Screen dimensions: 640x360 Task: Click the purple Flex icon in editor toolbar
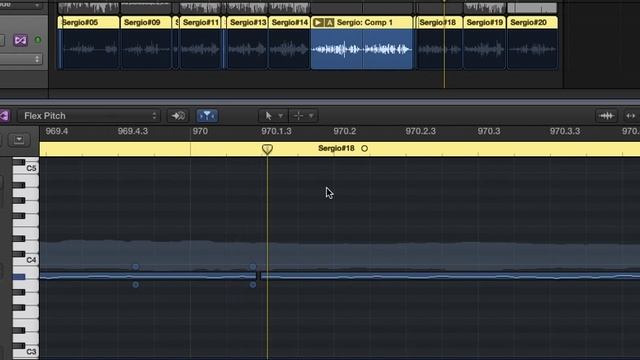(x=4, y=116)
